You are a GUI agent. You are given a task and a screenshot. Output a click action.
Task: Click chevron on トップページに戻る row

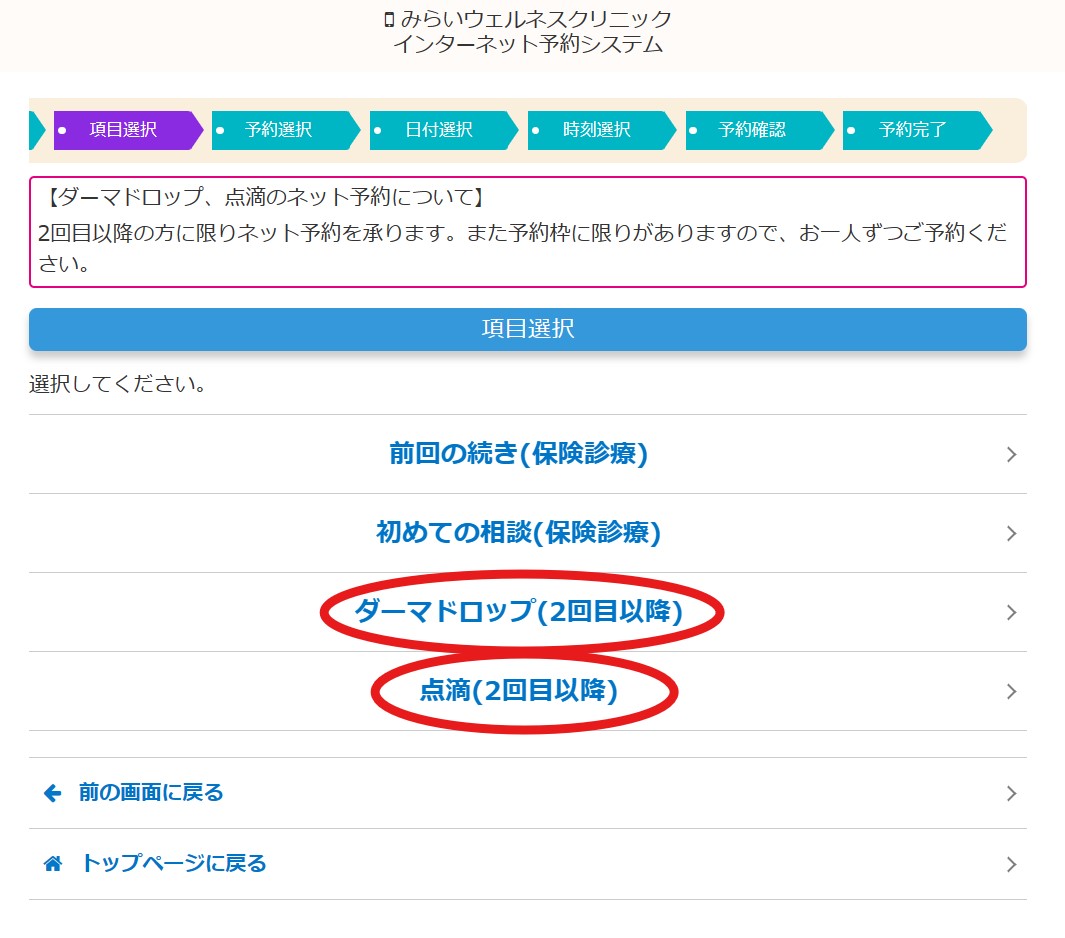[1011, 865]
